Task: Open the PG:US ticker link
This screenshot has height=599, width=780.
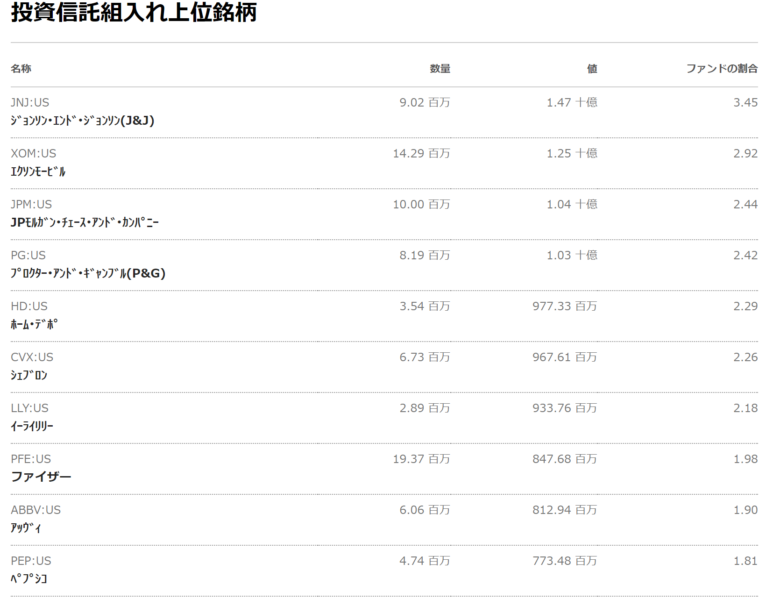Action: pos(28,255)
